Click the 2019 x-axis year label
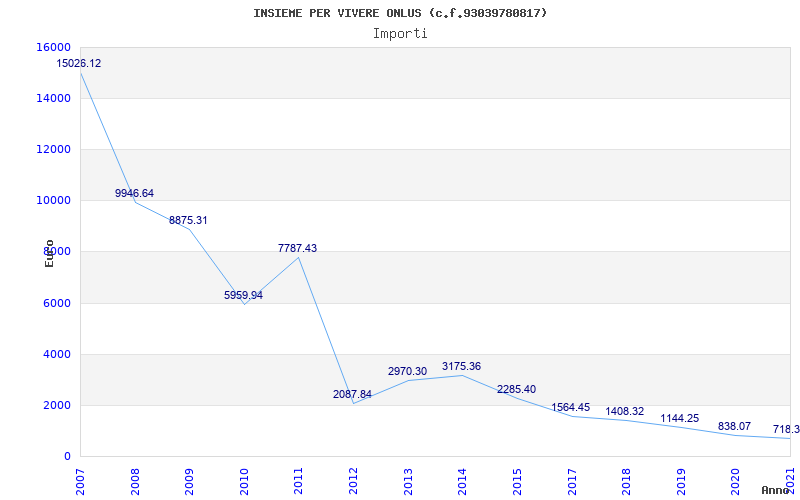Screen dimensions: 800x500 [x=681, y=481]
